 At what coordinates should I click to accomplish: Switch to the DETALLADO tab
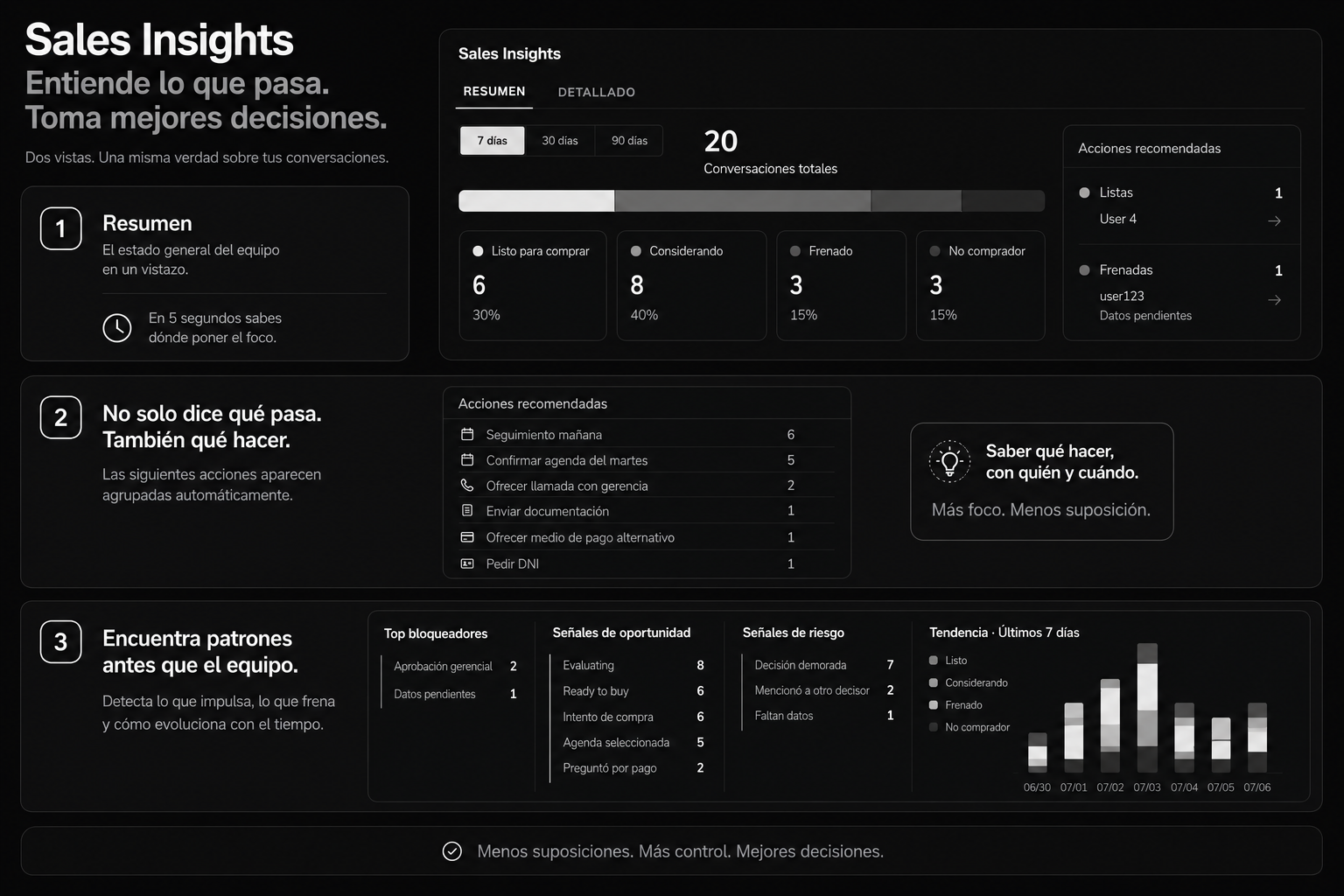pos(597,92)
